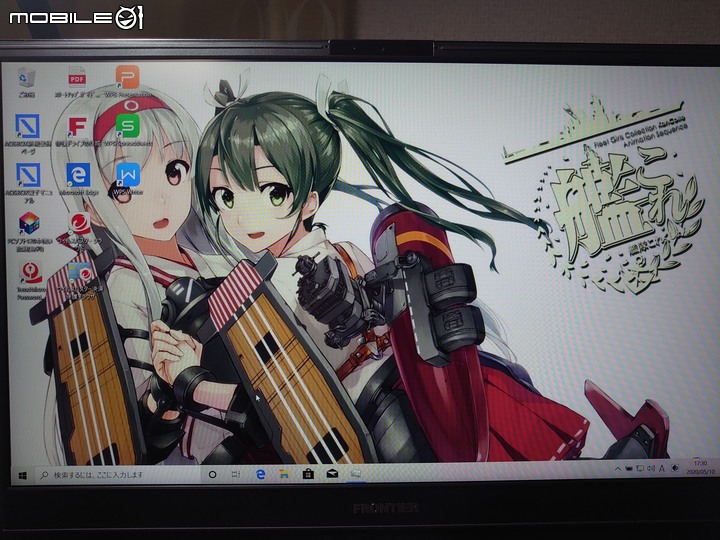The height and width of the screenshot is (540, 720).
Task: Open the Recycle Bin desktop icon
Action: coord(26,82)
